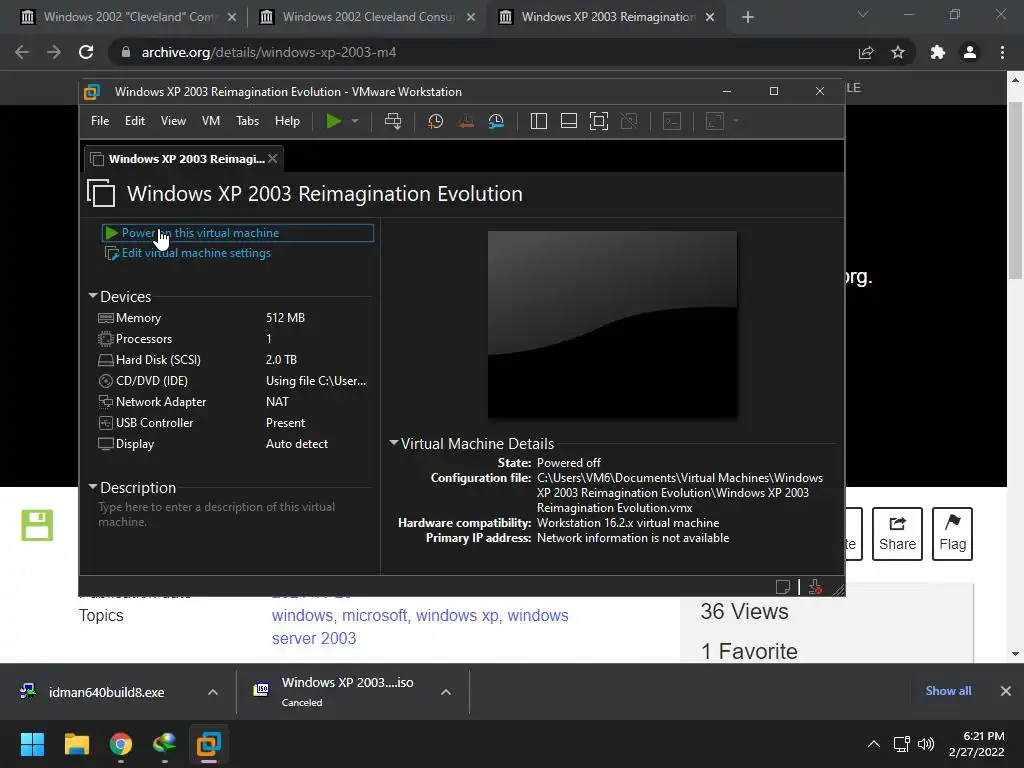Enter full screen mode icon
1024x768 pixels.
(x=599, y=121)
